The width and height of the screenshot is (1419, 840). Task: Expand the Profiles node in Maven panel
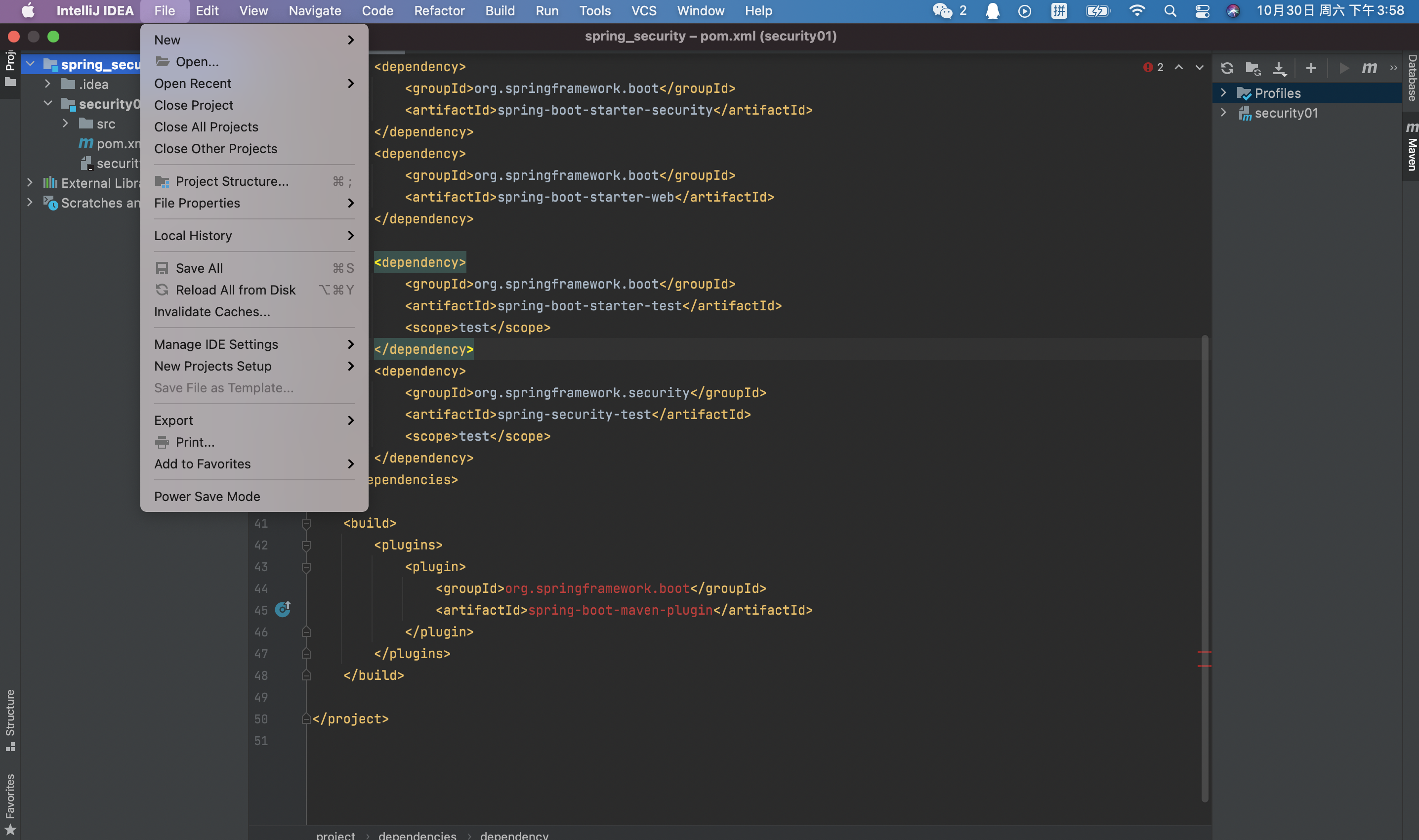[x=1224, y=93]
